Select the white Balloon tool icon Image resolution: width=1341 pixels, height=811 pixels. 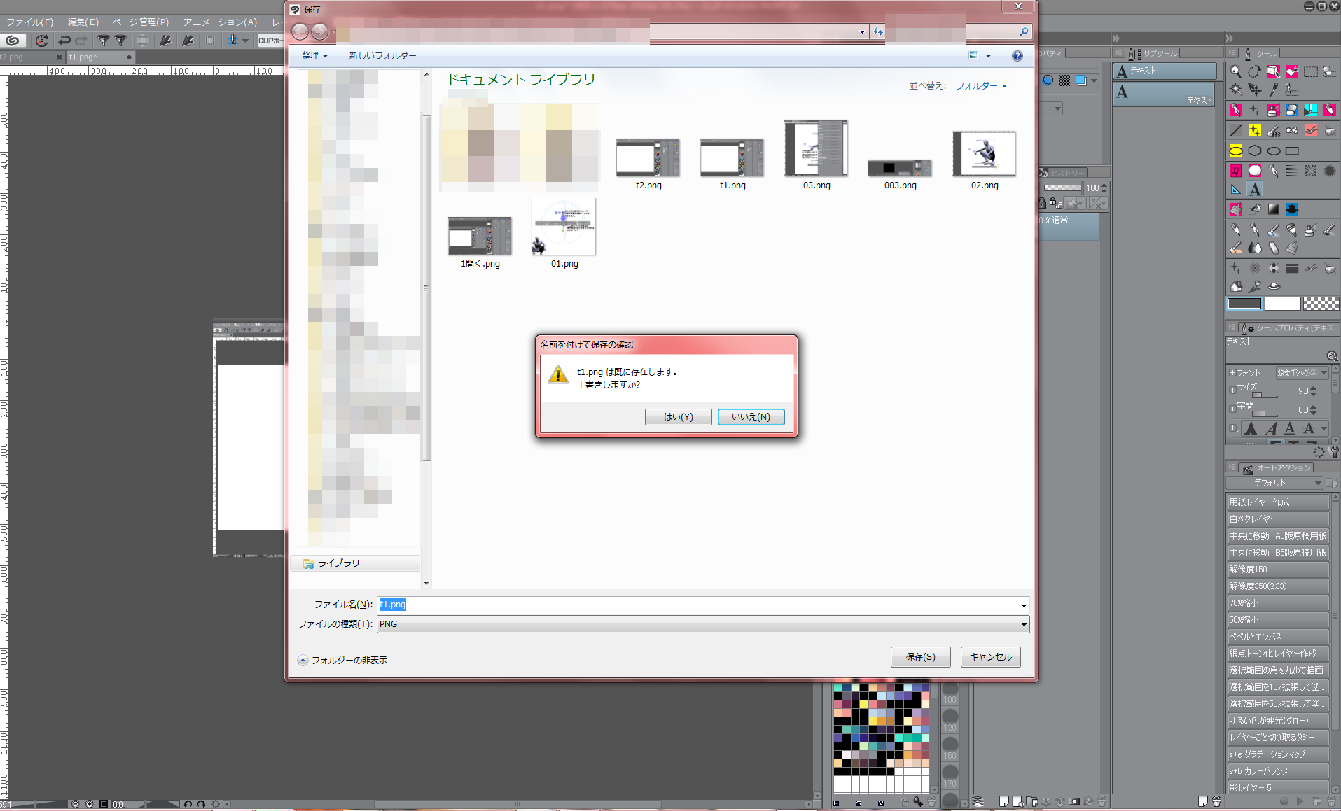[x=1255, y=170]
